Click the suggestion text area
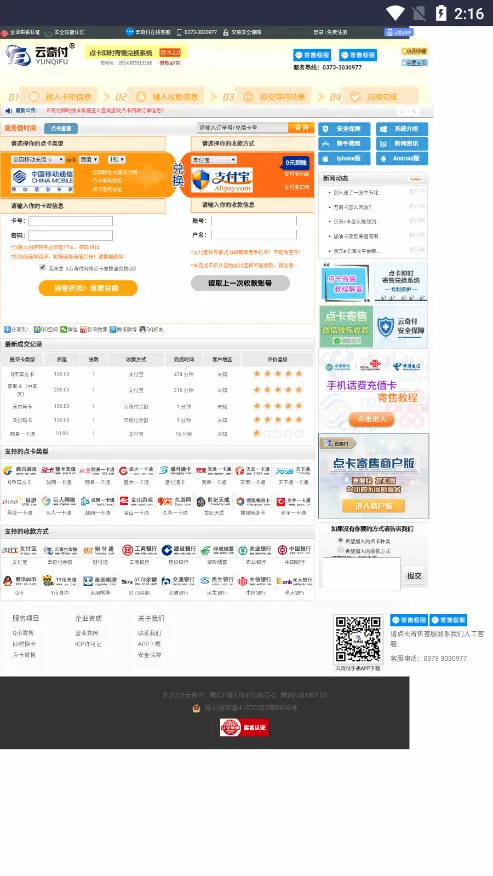 pos(361,574)
